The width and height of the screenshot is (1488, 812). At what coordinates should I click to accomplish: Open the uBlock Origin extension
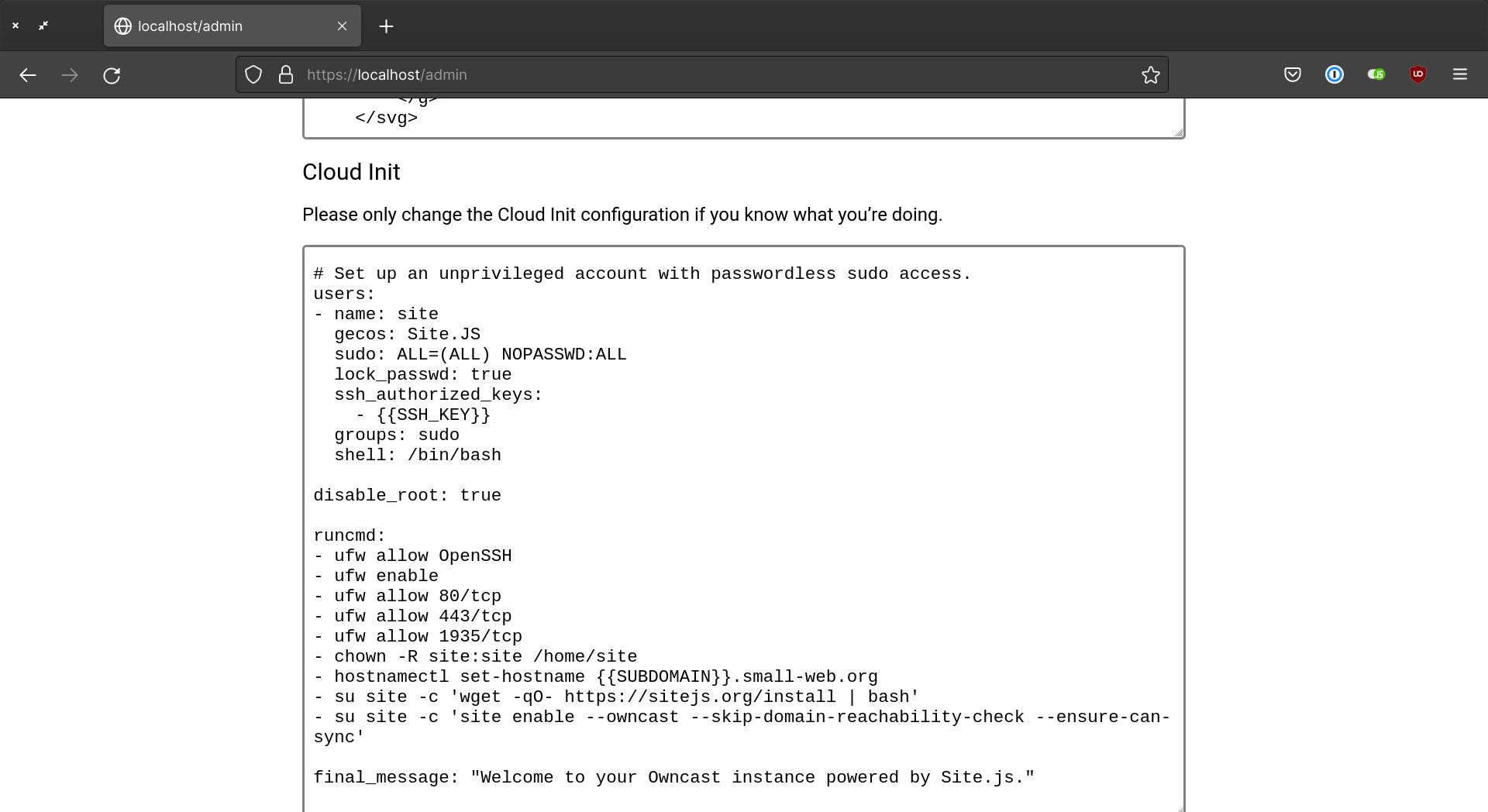click(1418, 74)
